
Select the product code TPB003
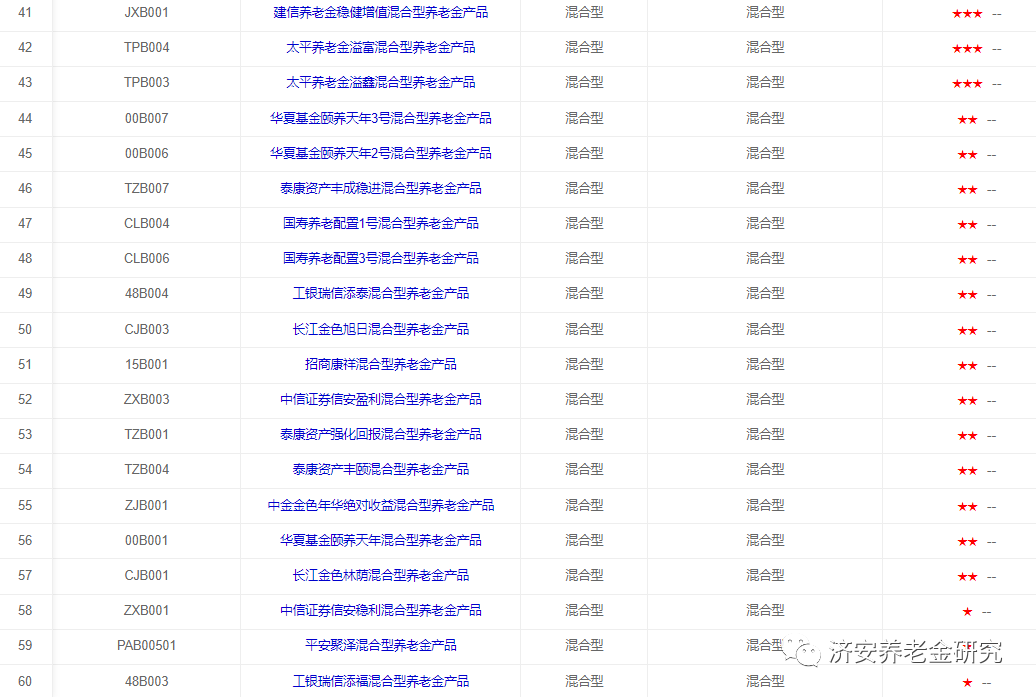click(x=147, y=83)
